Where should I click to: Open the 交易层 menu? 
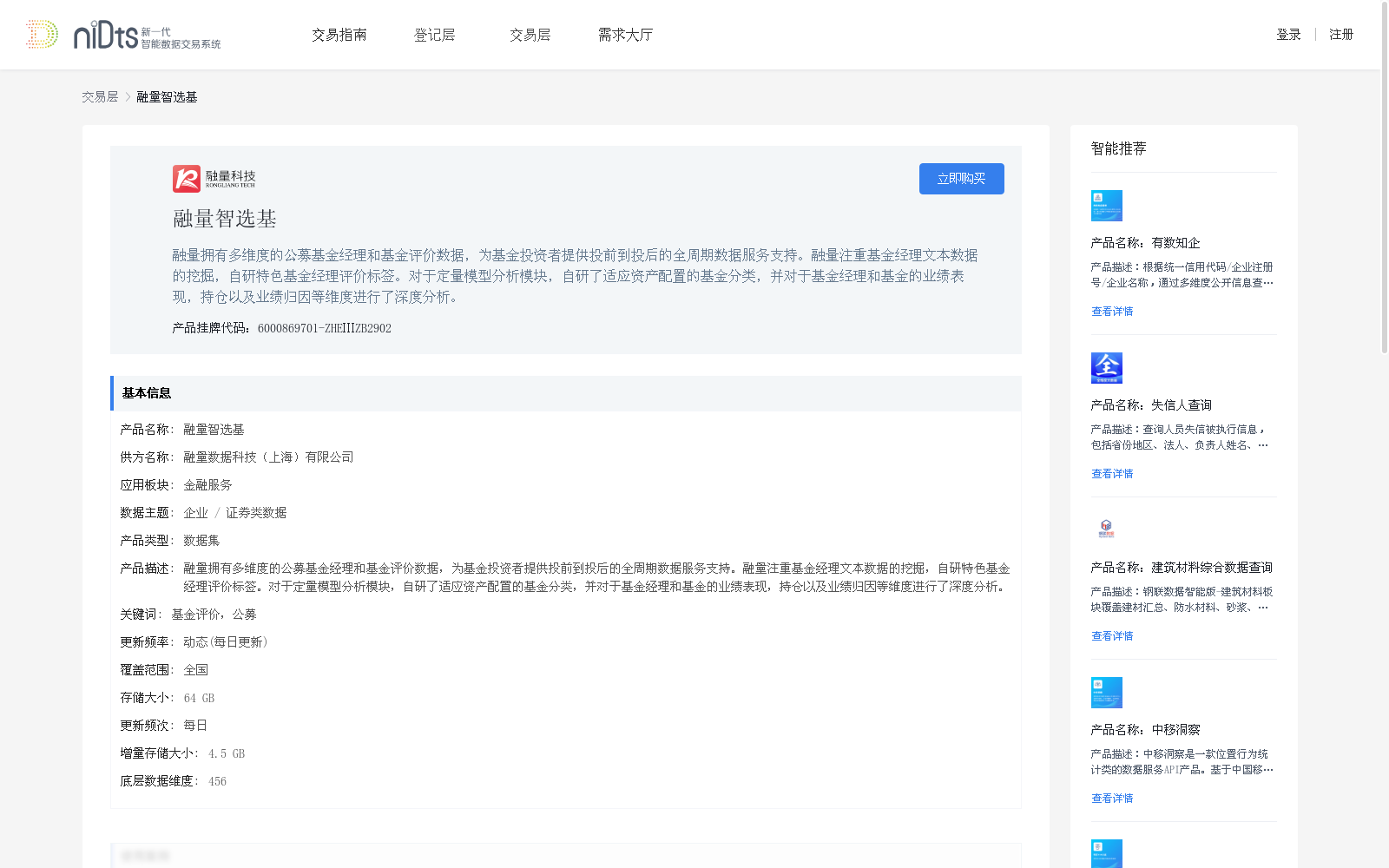tap(530, 35)
